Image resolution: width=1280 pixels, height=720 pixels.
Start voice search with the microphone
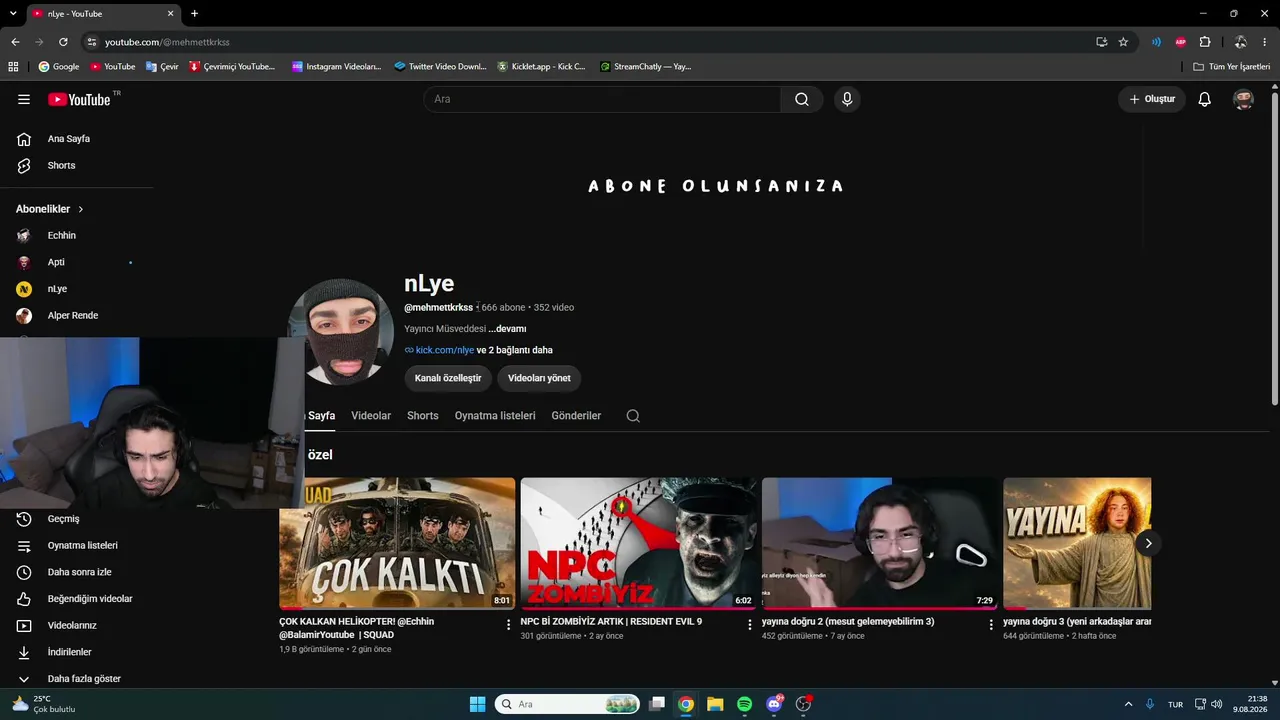(x=847, y=99)
